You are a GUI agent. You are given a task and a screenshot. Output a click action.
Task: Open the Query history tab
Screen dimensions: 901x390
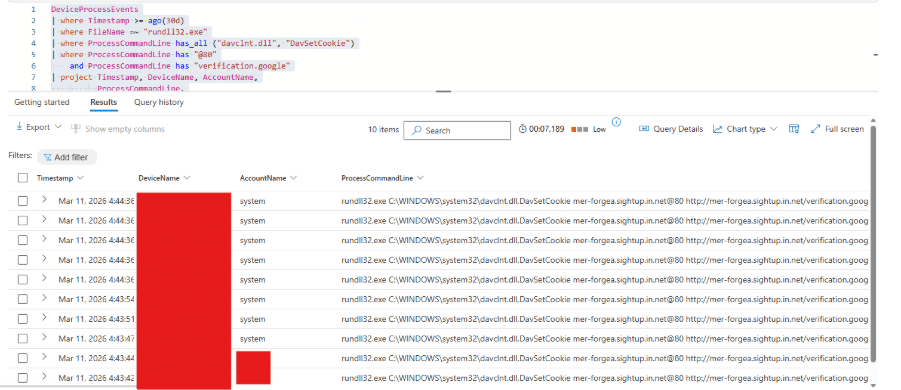tap(159, 102)
